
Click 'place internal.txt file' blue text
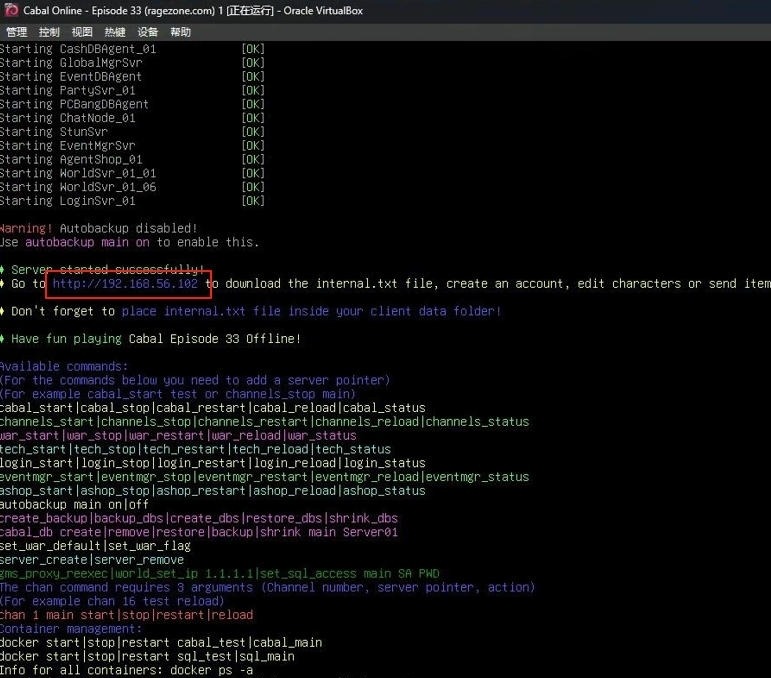202,311
